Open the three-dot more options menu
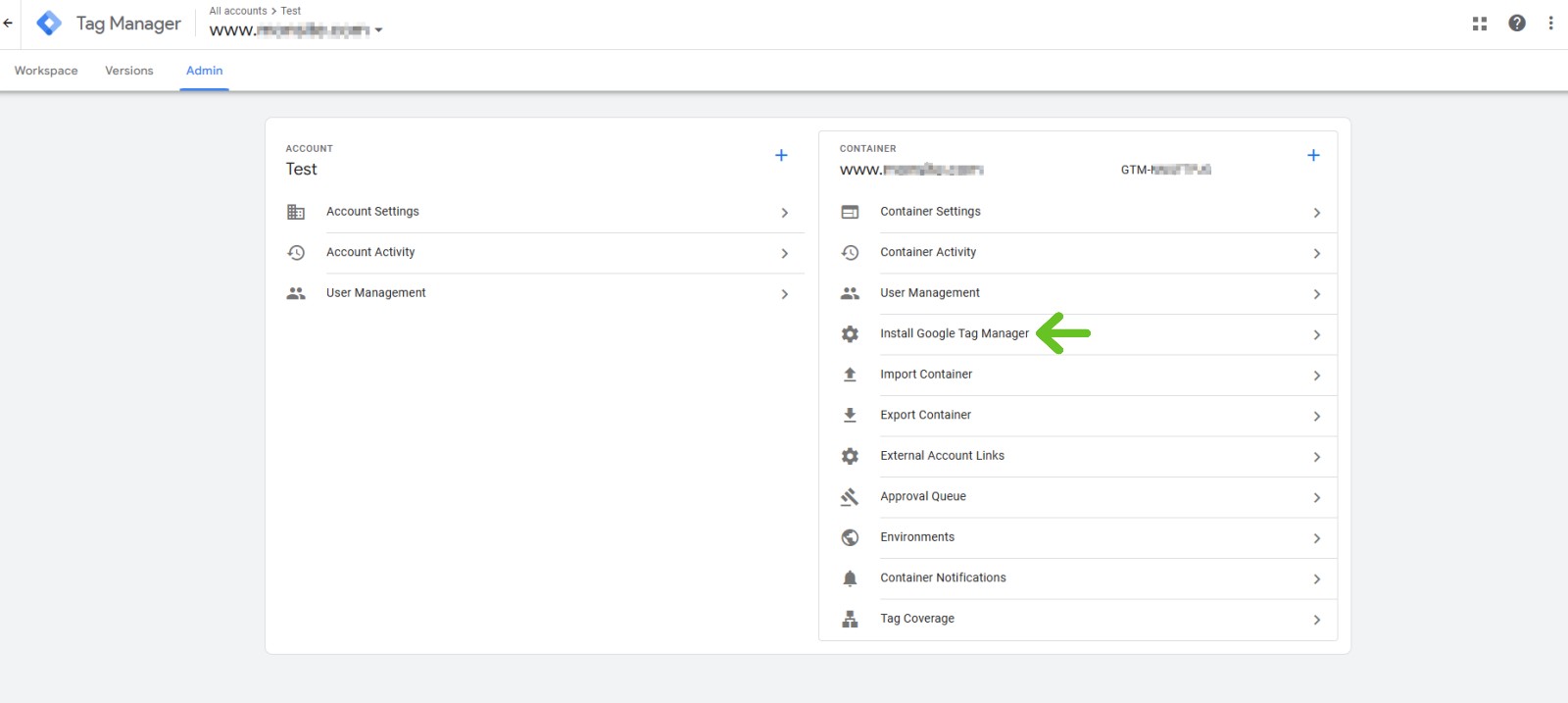 point(1550,24)
